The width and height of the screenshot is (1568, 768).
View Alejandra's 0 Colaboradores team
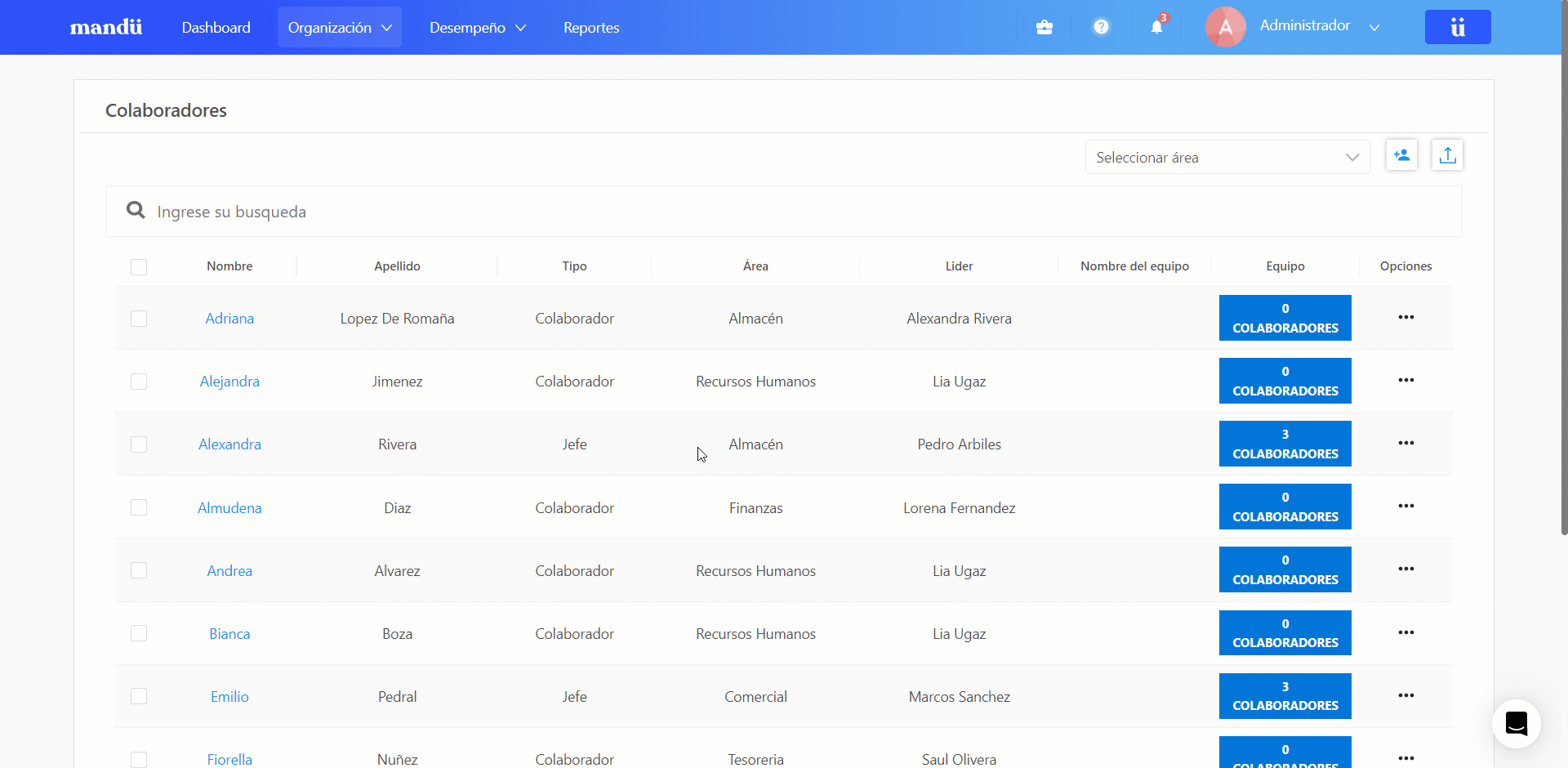tap(1285, 381)
